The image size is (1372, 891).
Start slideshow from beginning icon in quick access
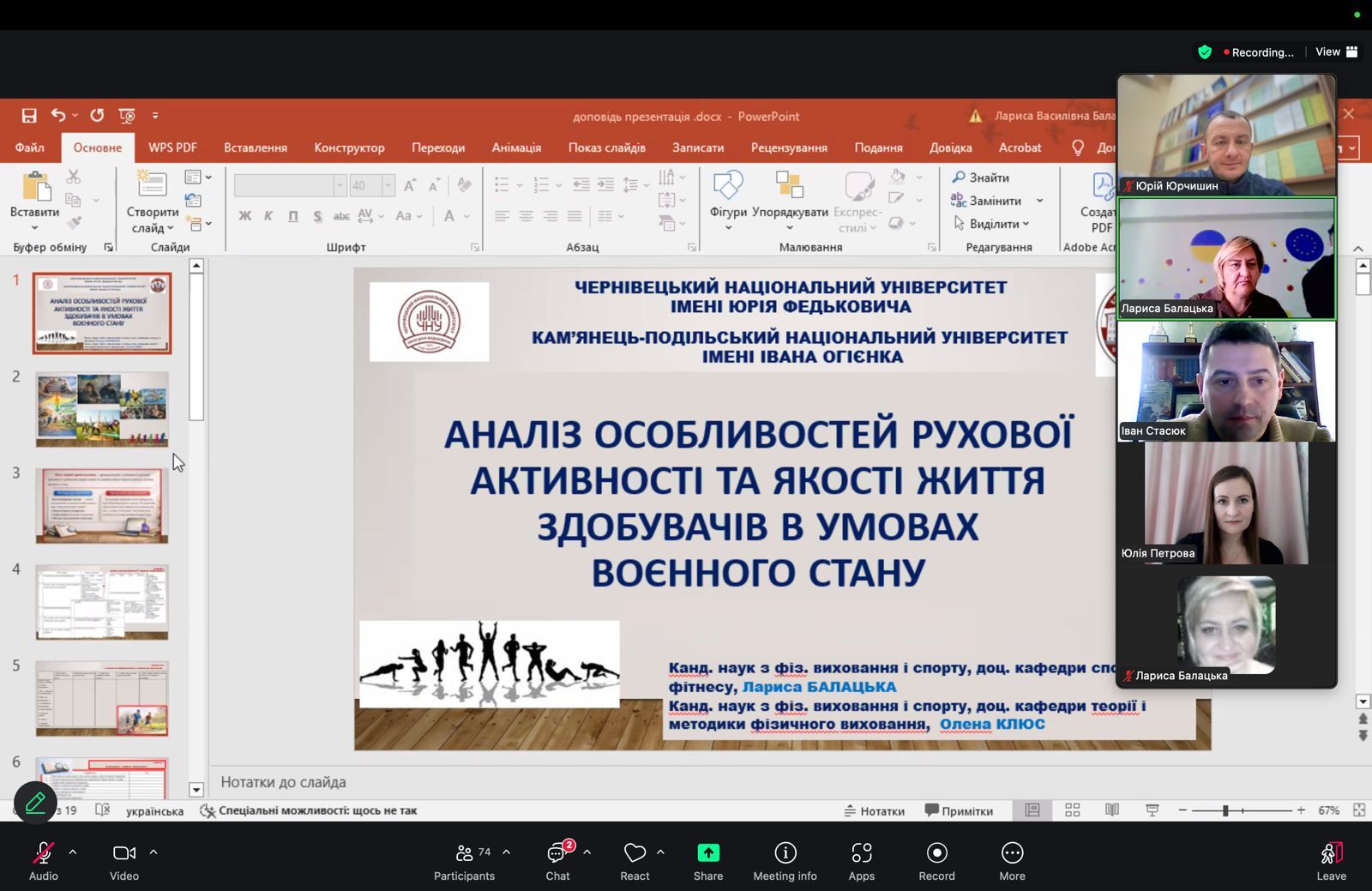point(127,116)
